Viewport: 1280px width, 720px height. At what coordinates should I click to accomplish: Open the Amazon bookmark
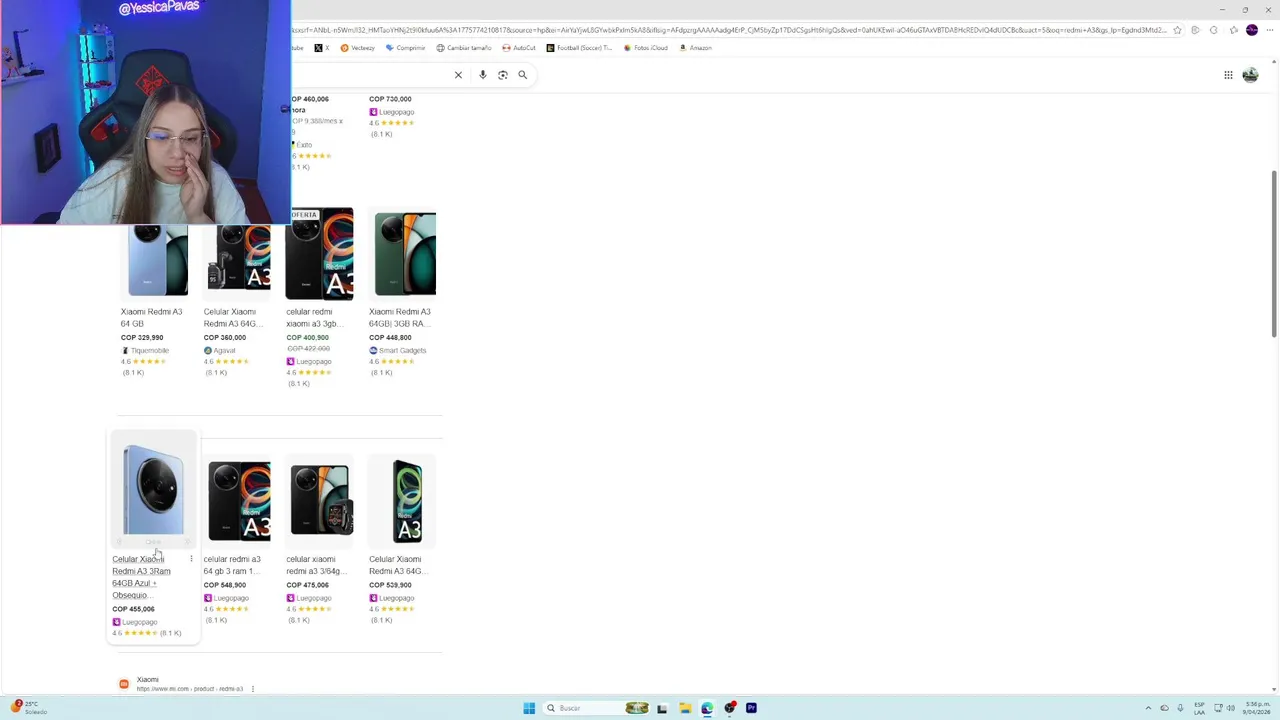click(695, 48)
